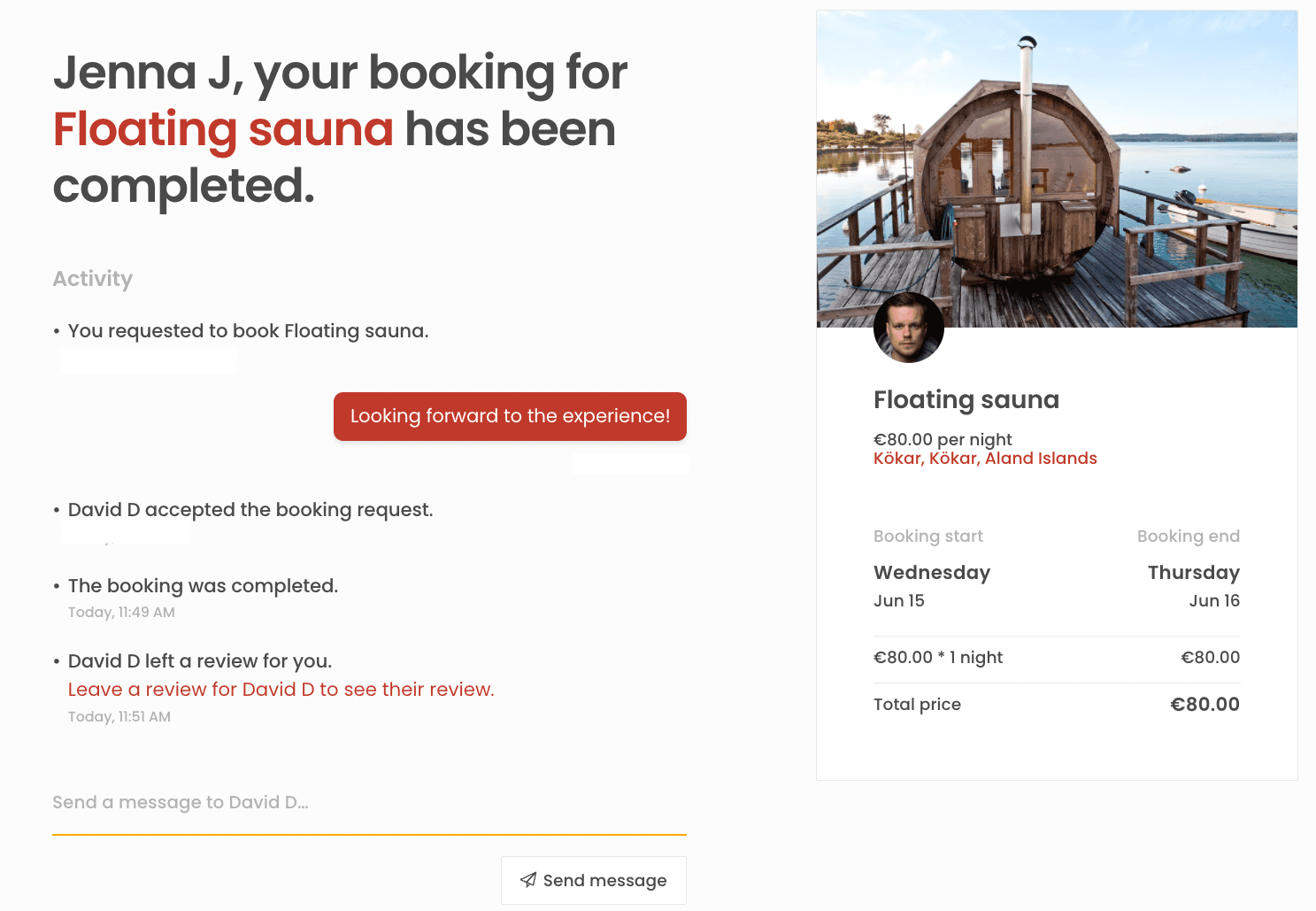Click the €80.00 per night price text
1316x911 pixels.
click(943, 439)
